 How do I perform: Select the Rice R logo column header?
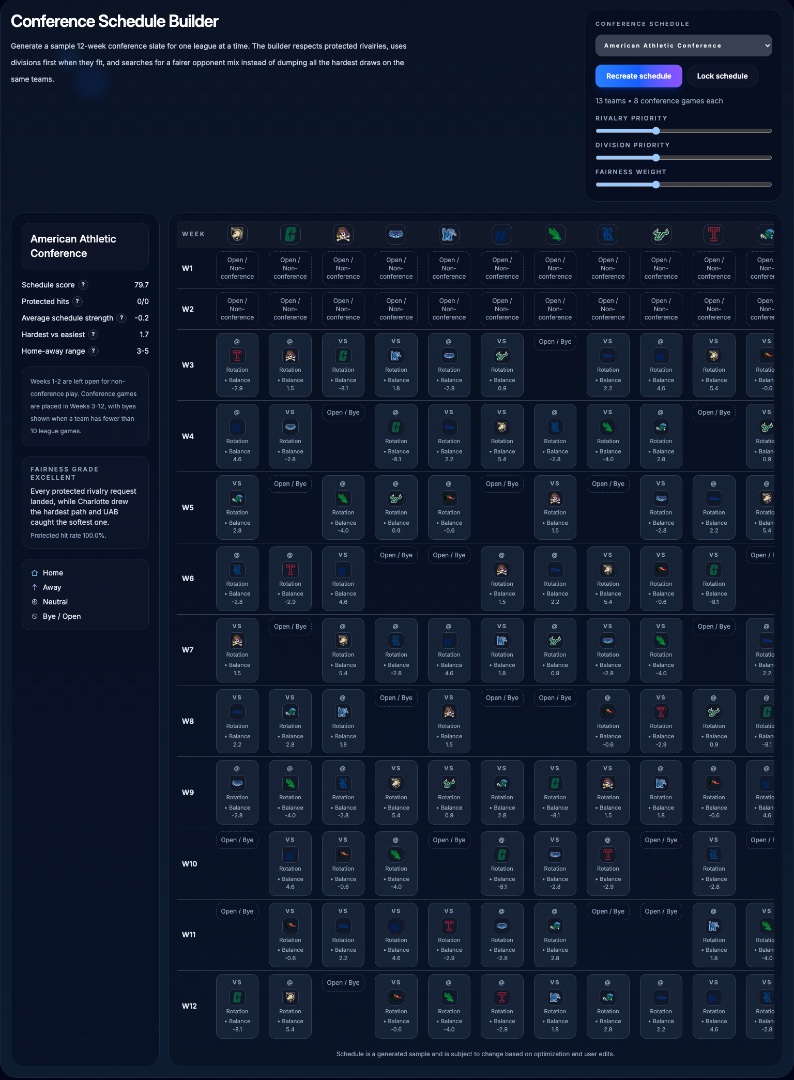point(607,234)
